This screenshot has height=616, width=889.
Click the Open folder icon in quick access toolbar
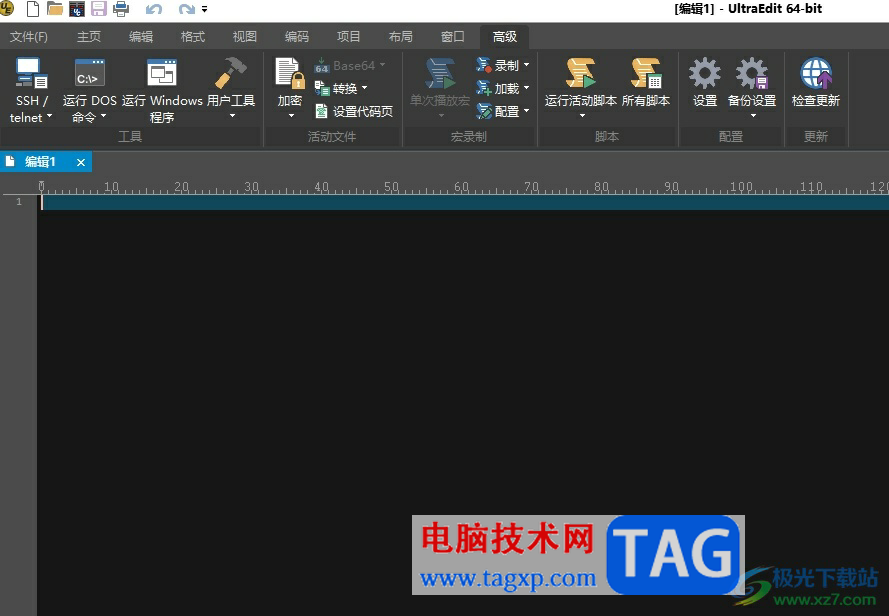pyautogui.click(x=54, y=9)
